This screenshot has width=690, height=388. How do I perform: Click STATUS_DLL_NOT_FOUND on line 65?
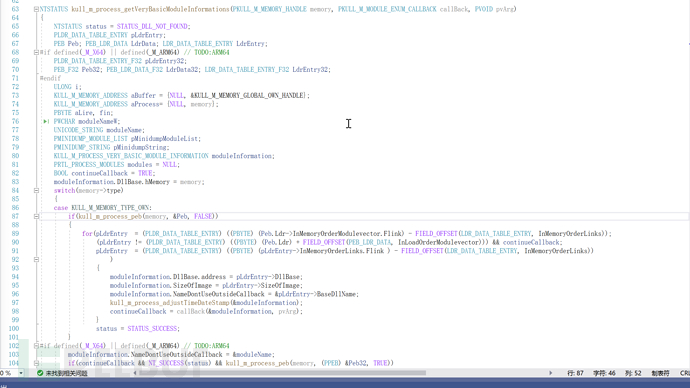click(x=152, y=26)
